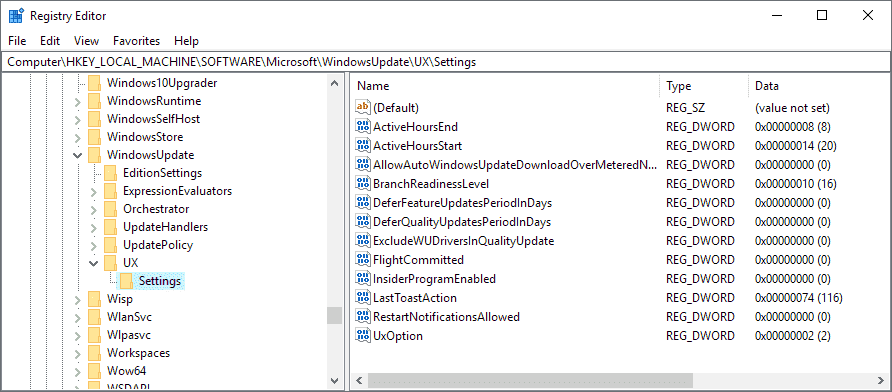Select the Wlpasvc key label
Image resolution: width=892 pixels, height=392 pixels.
[x=129, y=335]
